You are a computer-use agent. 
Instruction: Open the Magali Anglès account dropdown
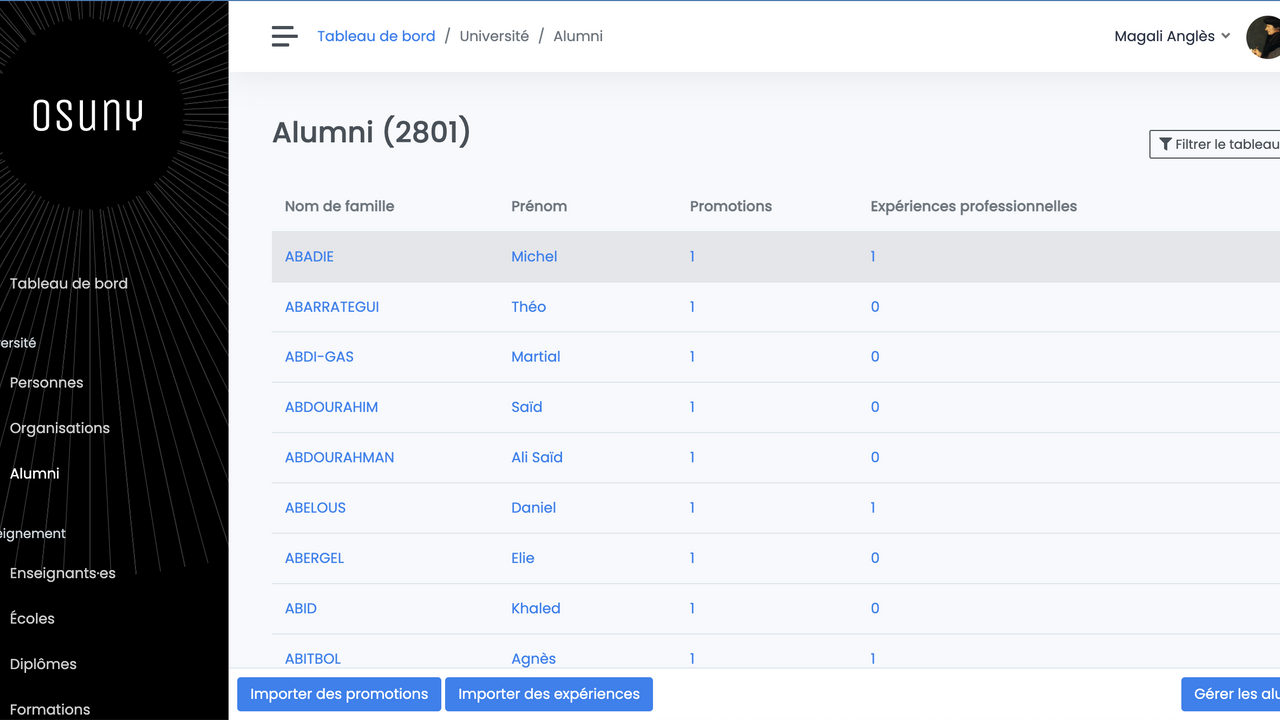click(x=1171, y=36)
